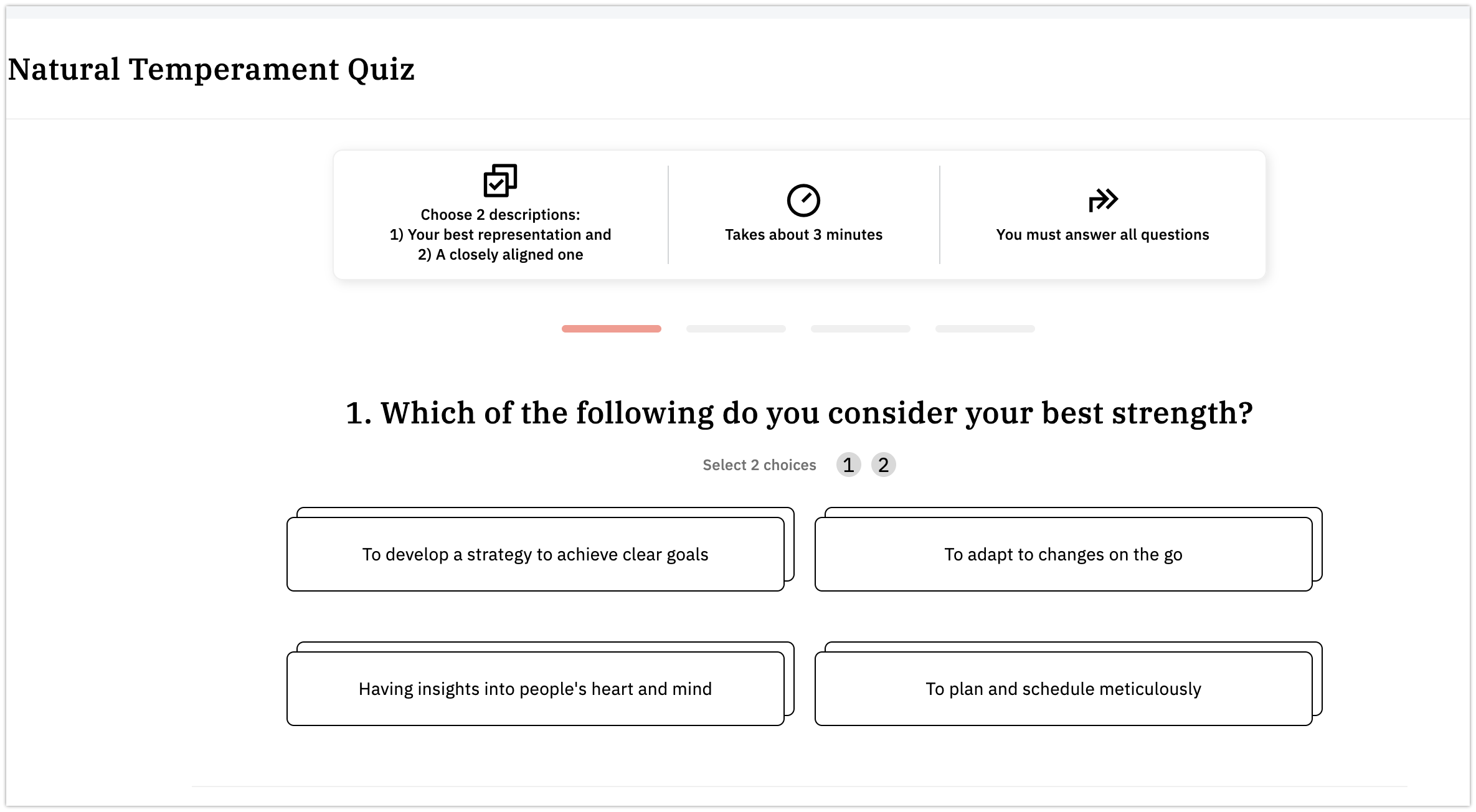The width and height of the screenshot is (1476, 812).
Task: Click the double-arrow forward icon
Action: tap(1103, 201)
